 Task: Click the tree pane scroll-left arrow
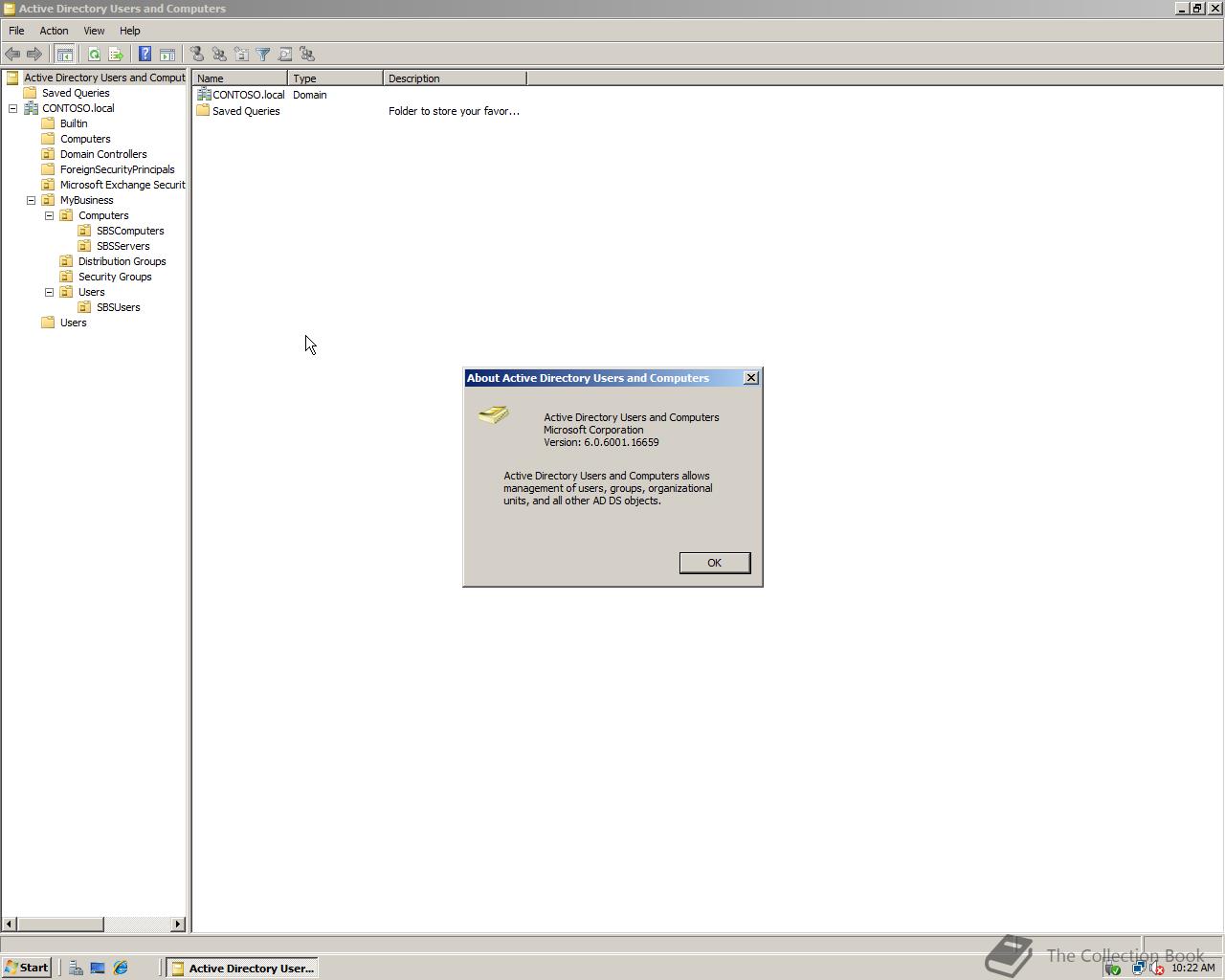pyautogui.click(x=10, y=924)
